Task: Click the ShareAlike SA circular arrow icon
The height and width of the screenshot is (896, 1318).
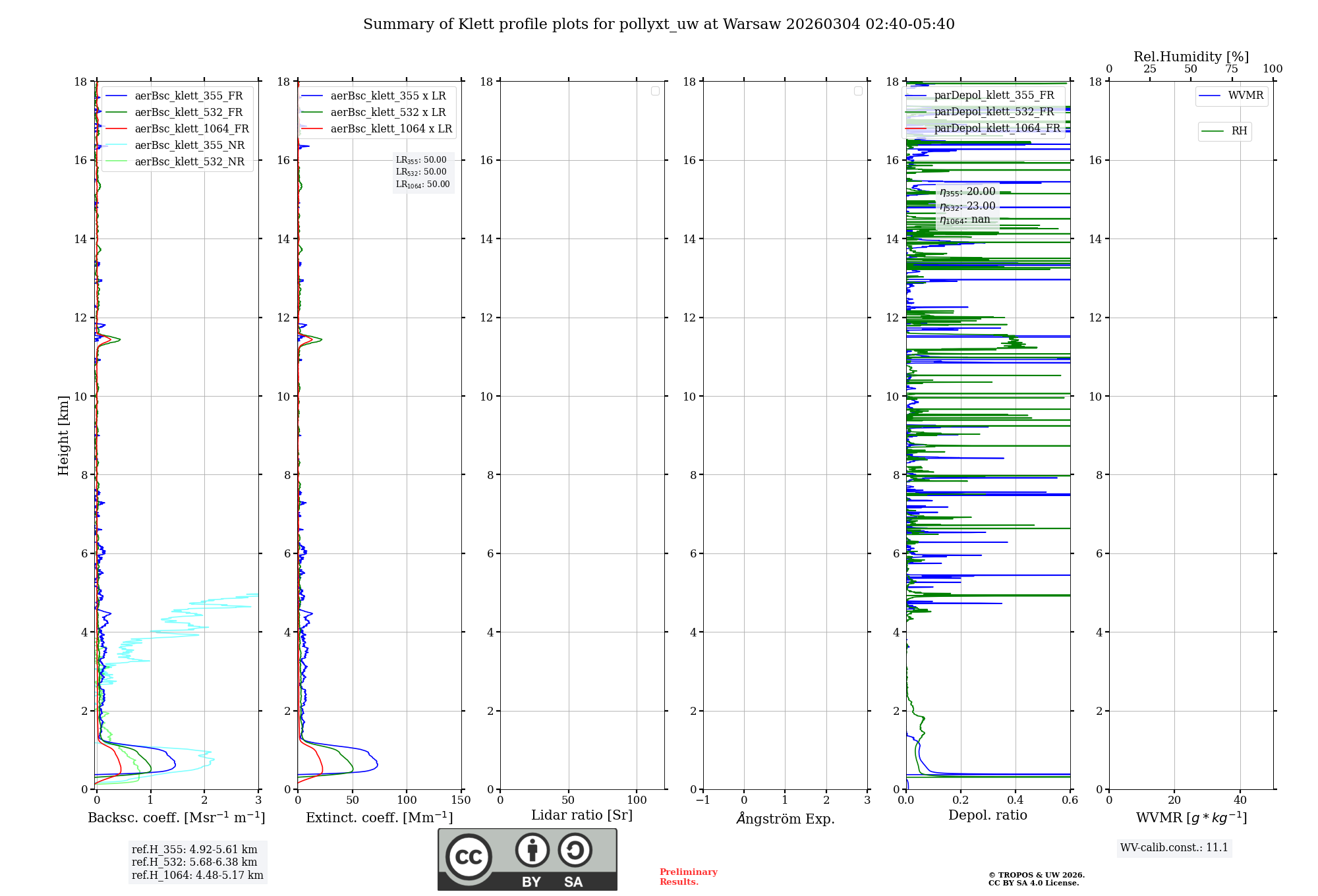Action: click(575, 850)
